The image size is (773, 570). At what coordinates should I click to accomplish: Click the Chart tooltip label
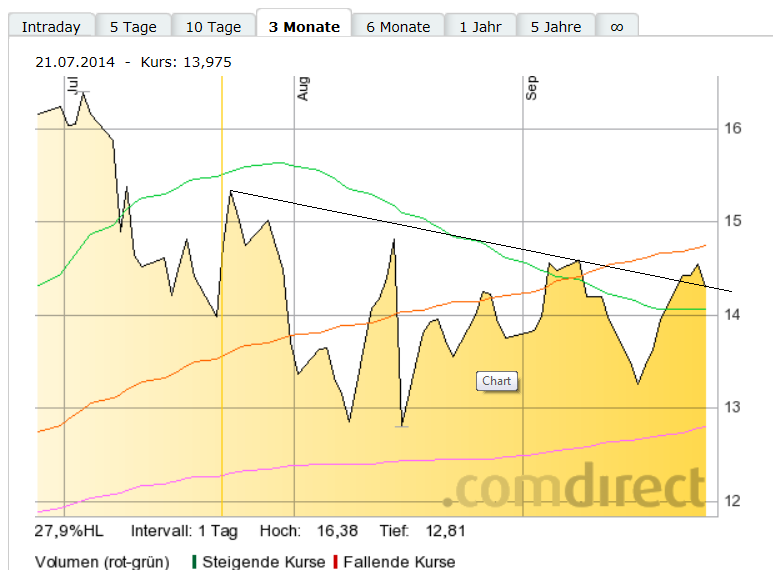tap(496, 381)
